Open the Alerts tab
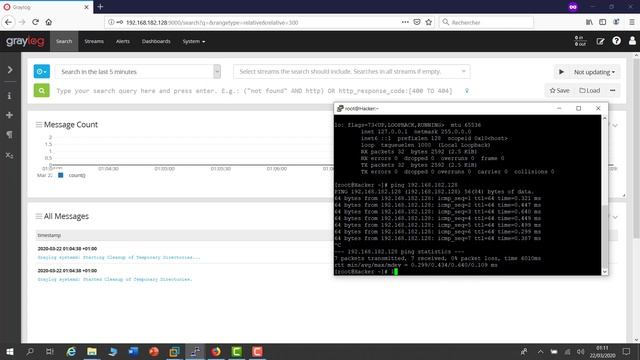Screen dimensions: 640x360 coord(122,41)
